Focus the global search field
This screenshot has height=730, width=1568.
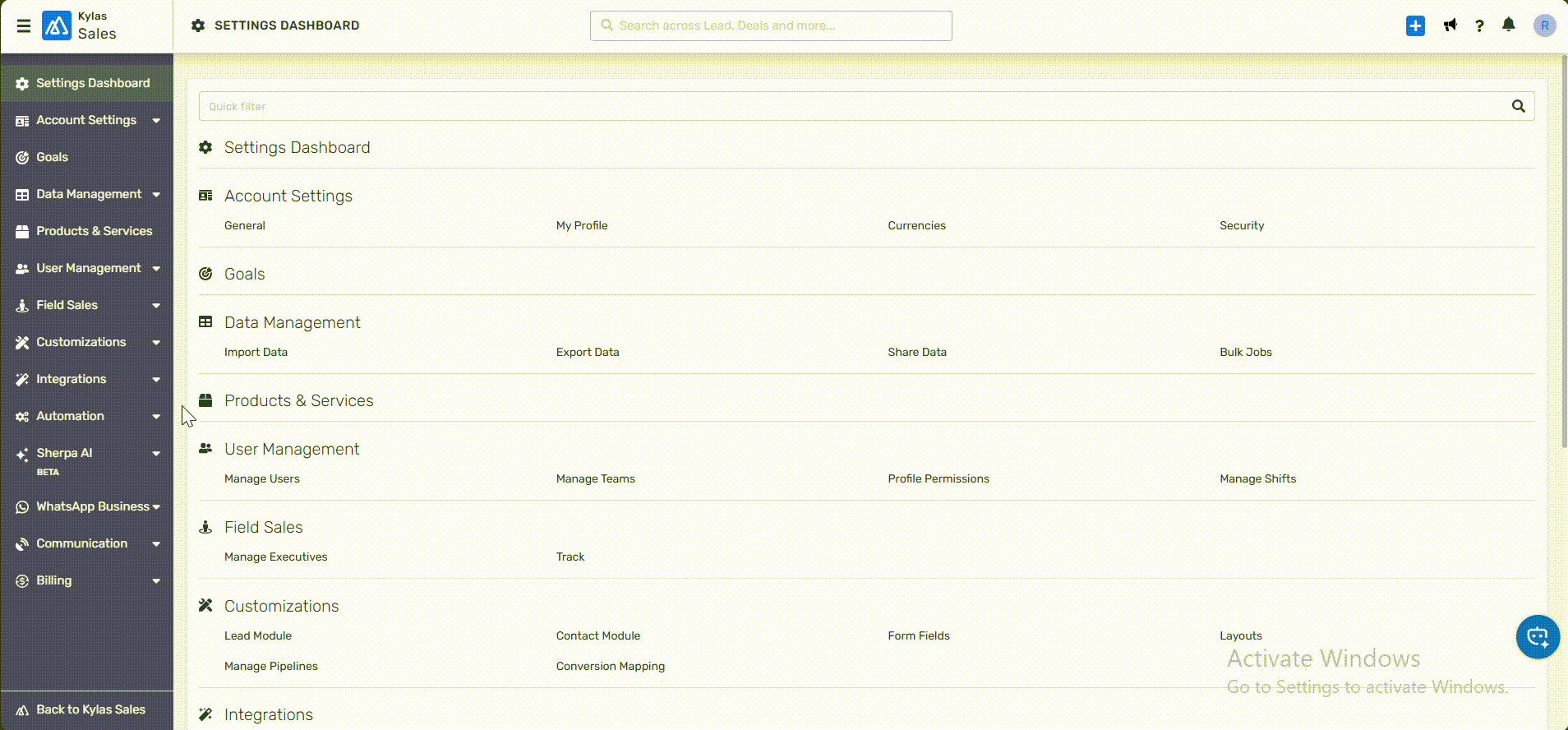tap(771, 25)
